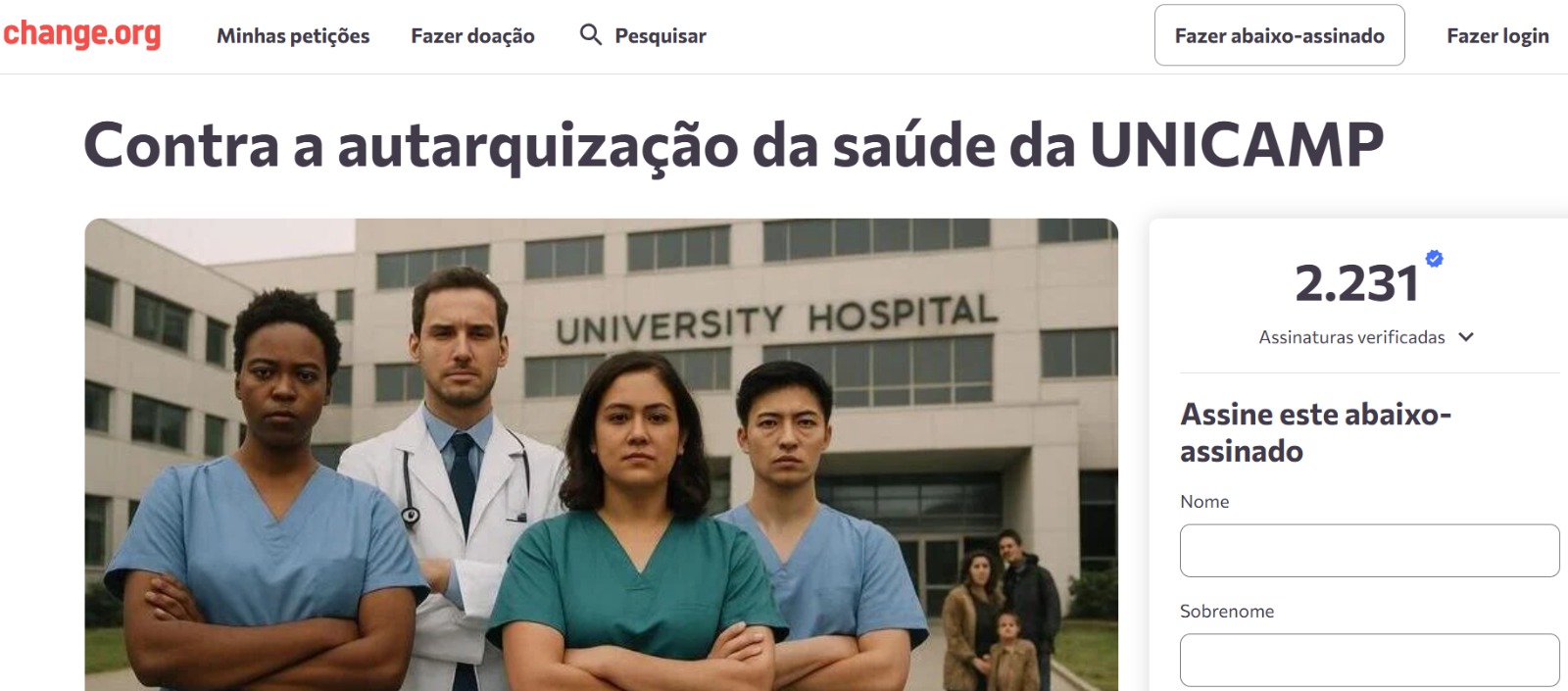The image size is (1568, 691).
Task: Click the Pesquisar search link
Action: (x=661, y=36)
